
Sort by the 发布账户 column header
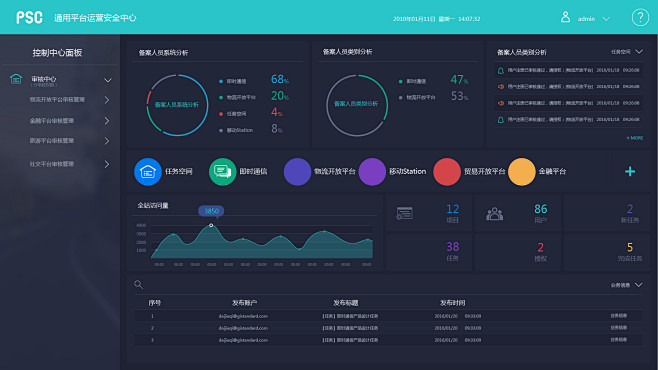pos(244,303)
